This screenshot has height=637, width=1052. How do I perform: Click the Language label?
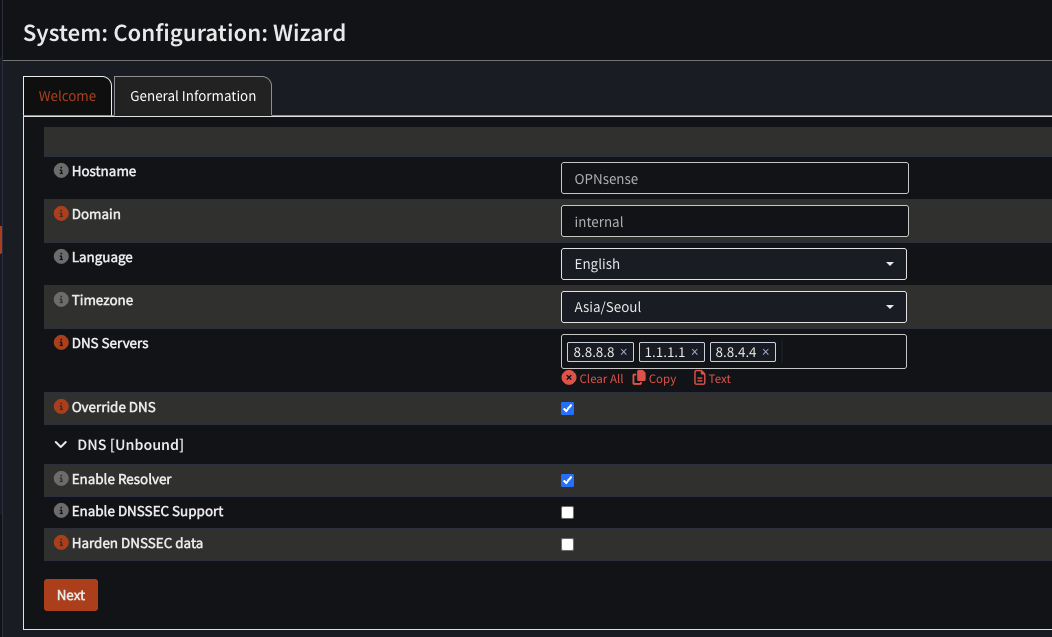pos(102,257)
